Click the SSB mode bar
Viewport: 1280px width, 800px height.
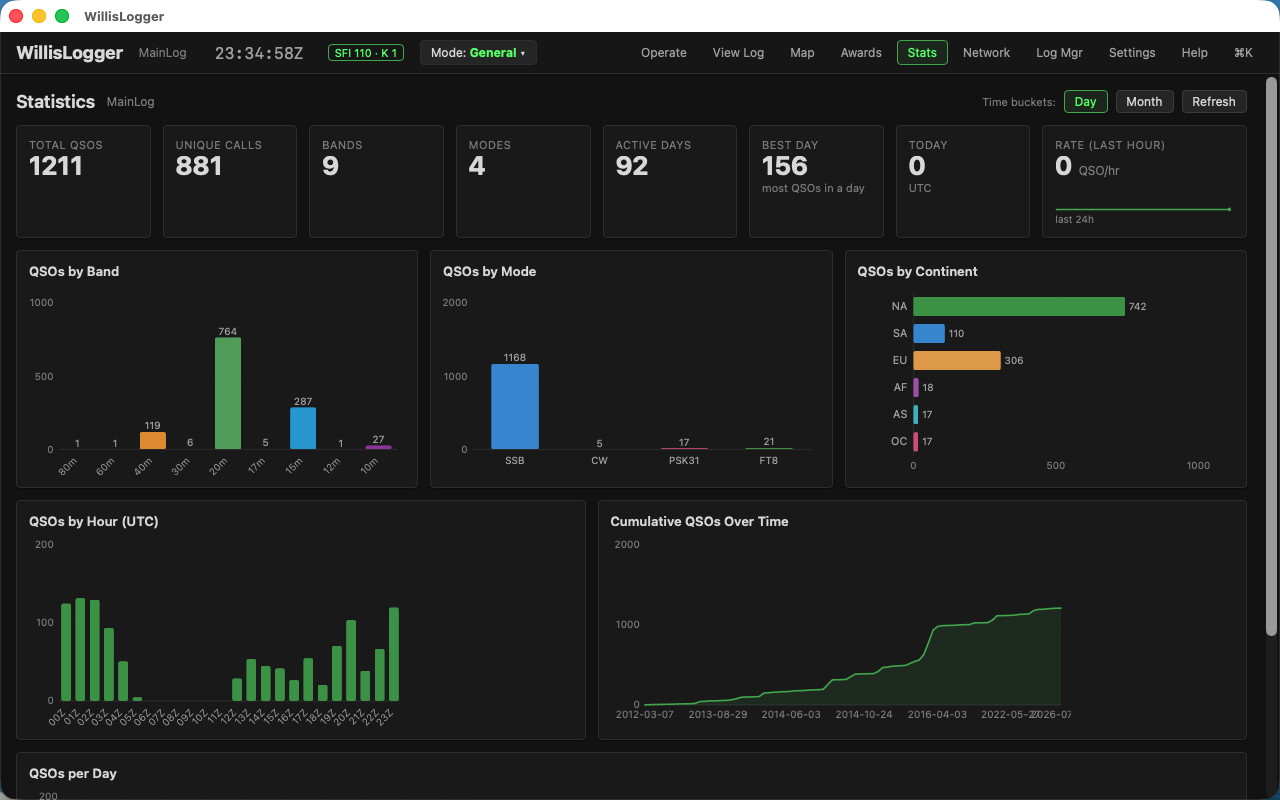515,407
